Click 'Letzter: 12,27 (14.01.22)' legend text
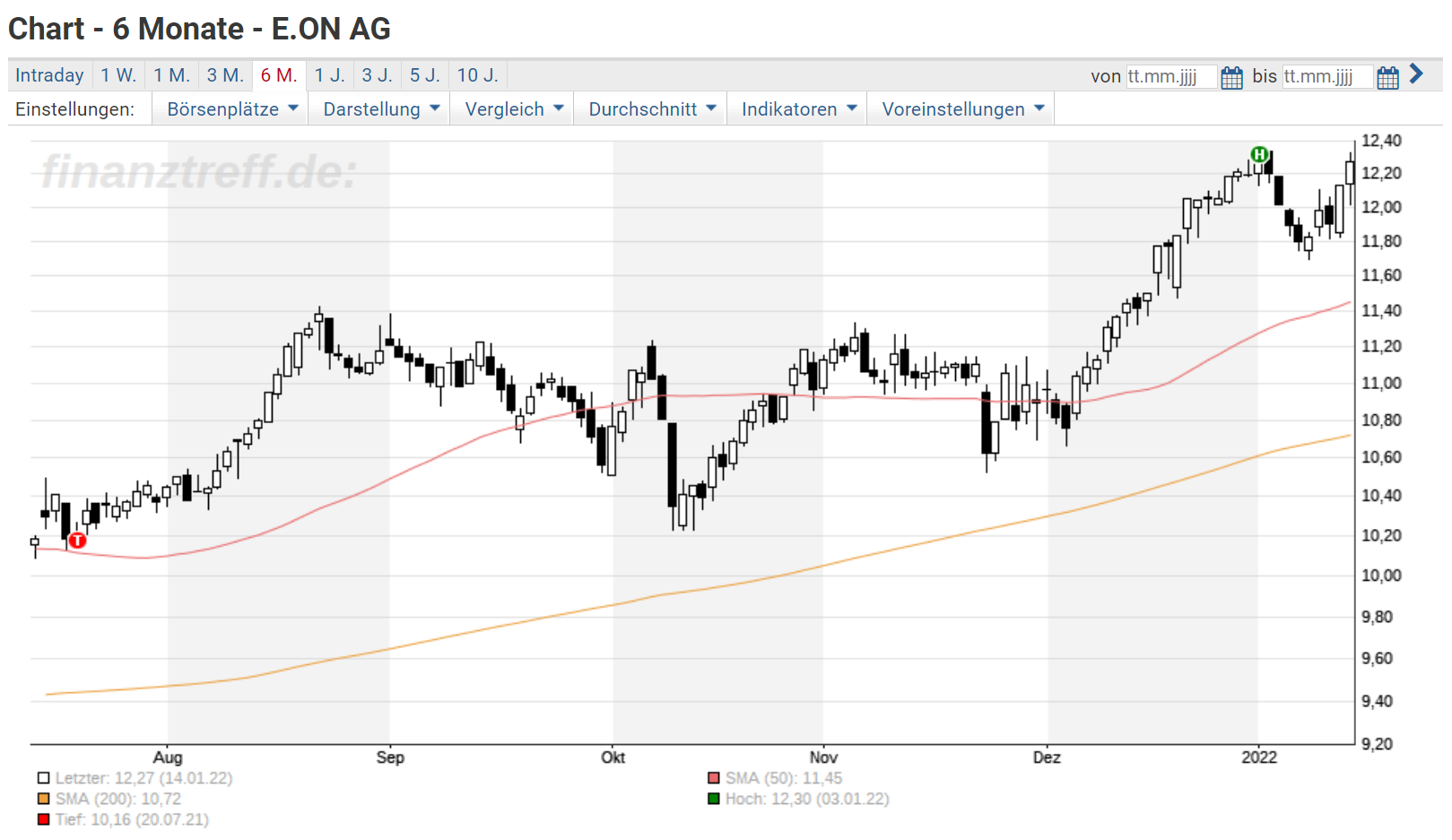1452x840 pixels. tap(143, 778)
